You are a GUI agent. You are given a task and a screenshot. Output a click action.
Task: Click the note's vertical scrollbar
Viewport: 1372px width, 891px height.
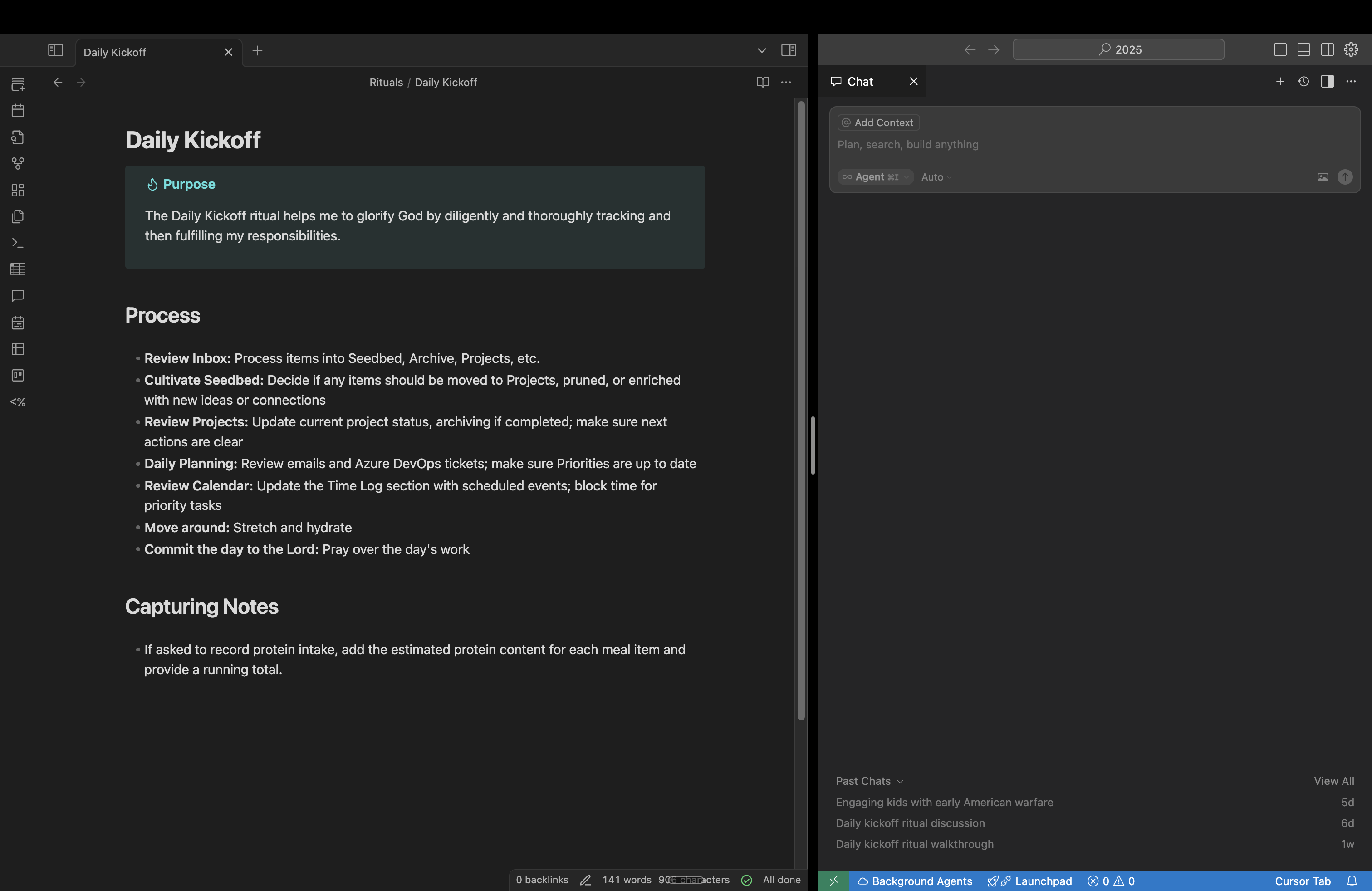(801, 411)
